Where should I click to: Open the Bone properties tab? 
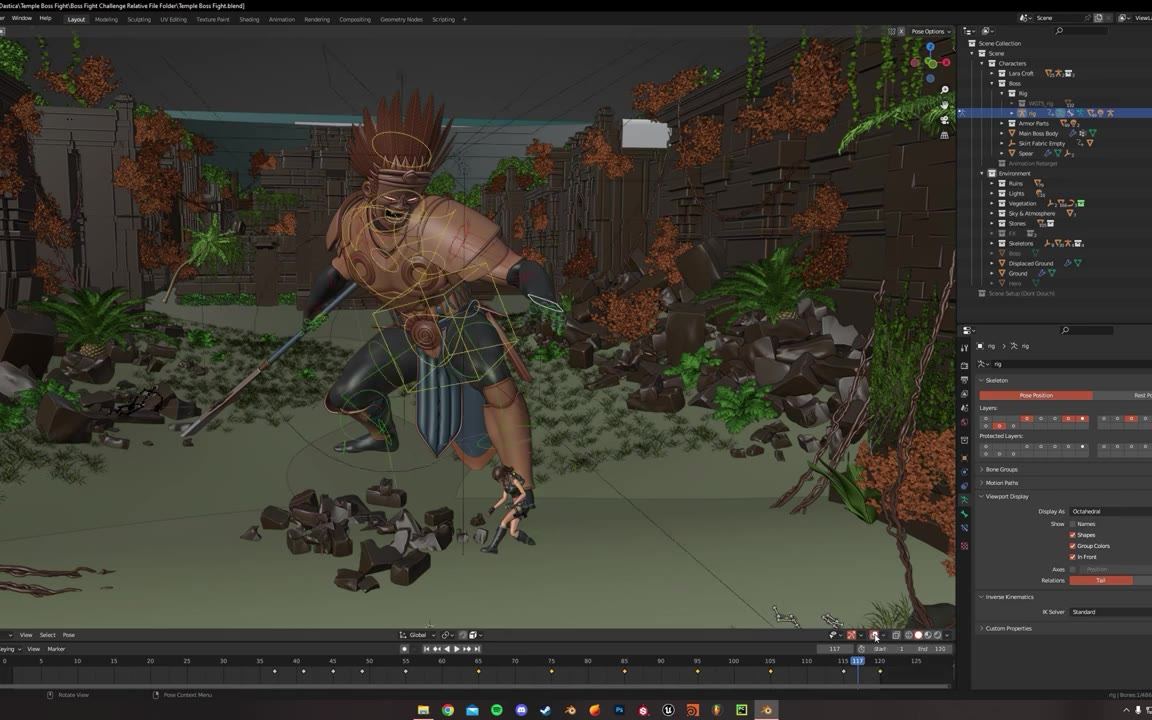[x=964, y=513]
